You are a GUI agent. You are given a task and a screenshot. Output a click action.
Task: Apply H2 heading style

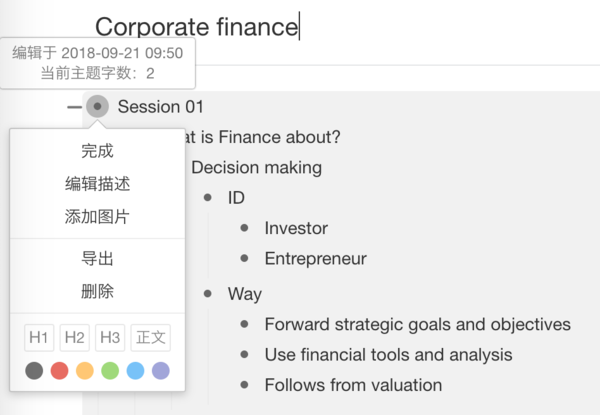[75, 338]
